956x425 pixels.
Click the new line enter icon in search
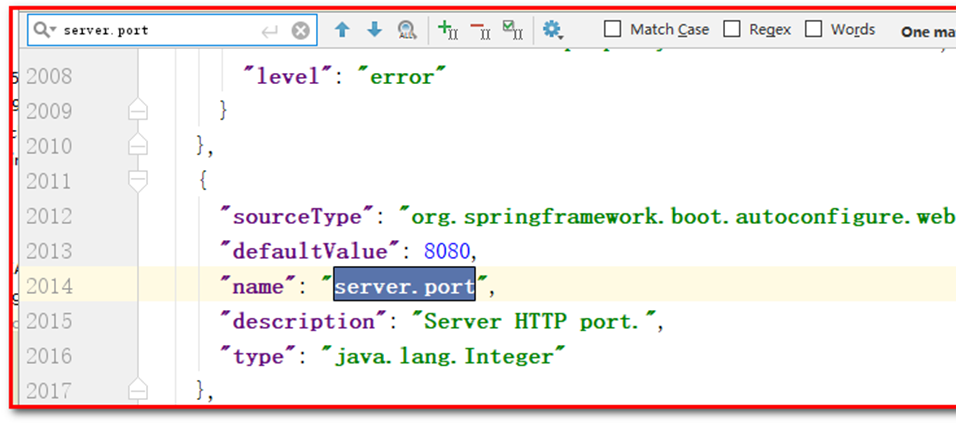pos(269,31)
